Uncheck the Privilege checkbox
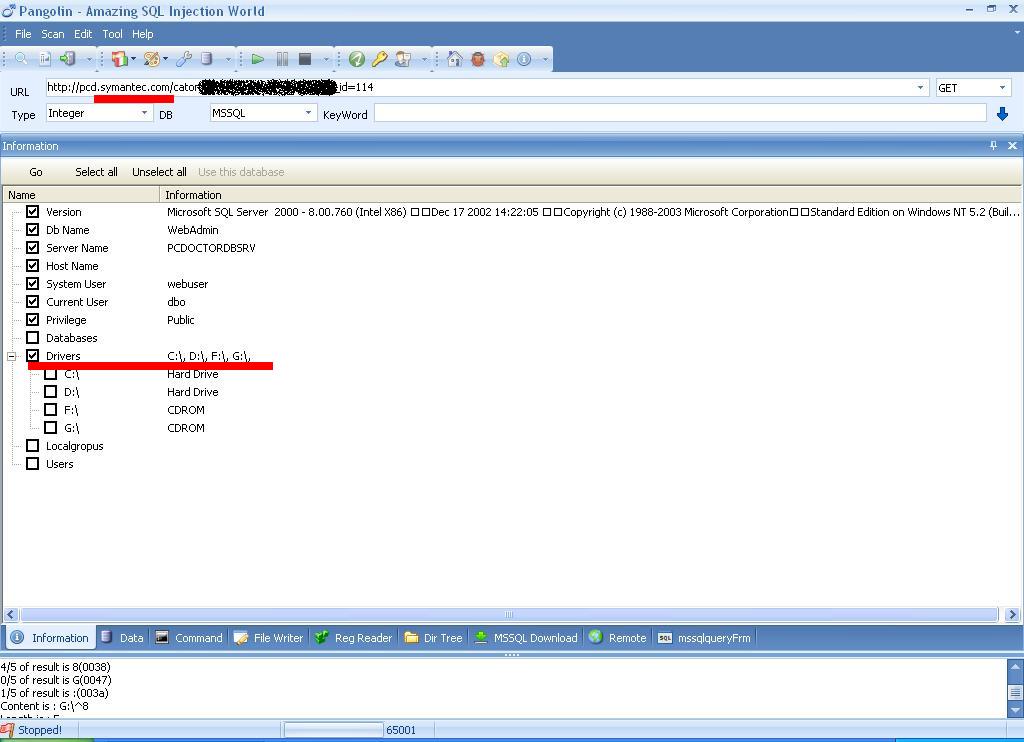This screenshot has width=1024, height=742. 32,319
